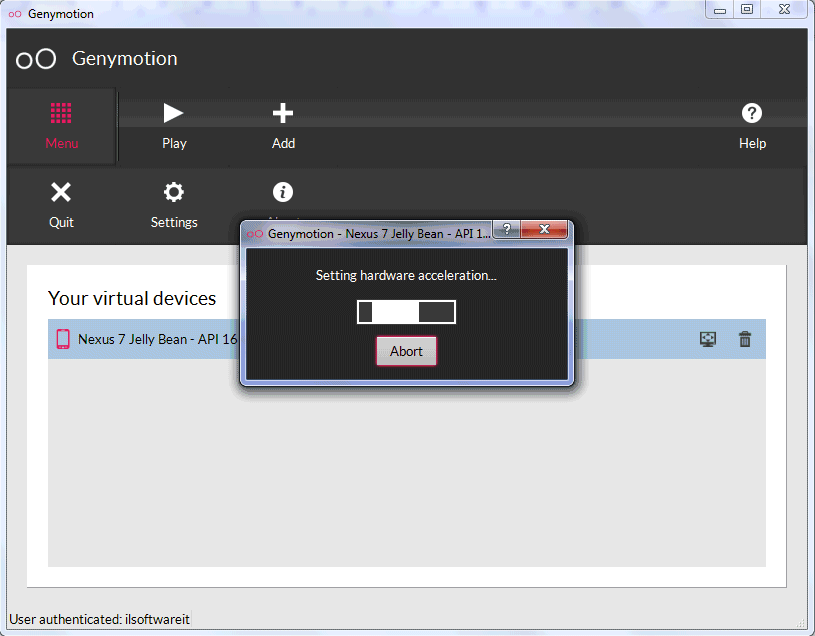Maximize the Genymotion main window
815x636 pixels.
point(747,10)
